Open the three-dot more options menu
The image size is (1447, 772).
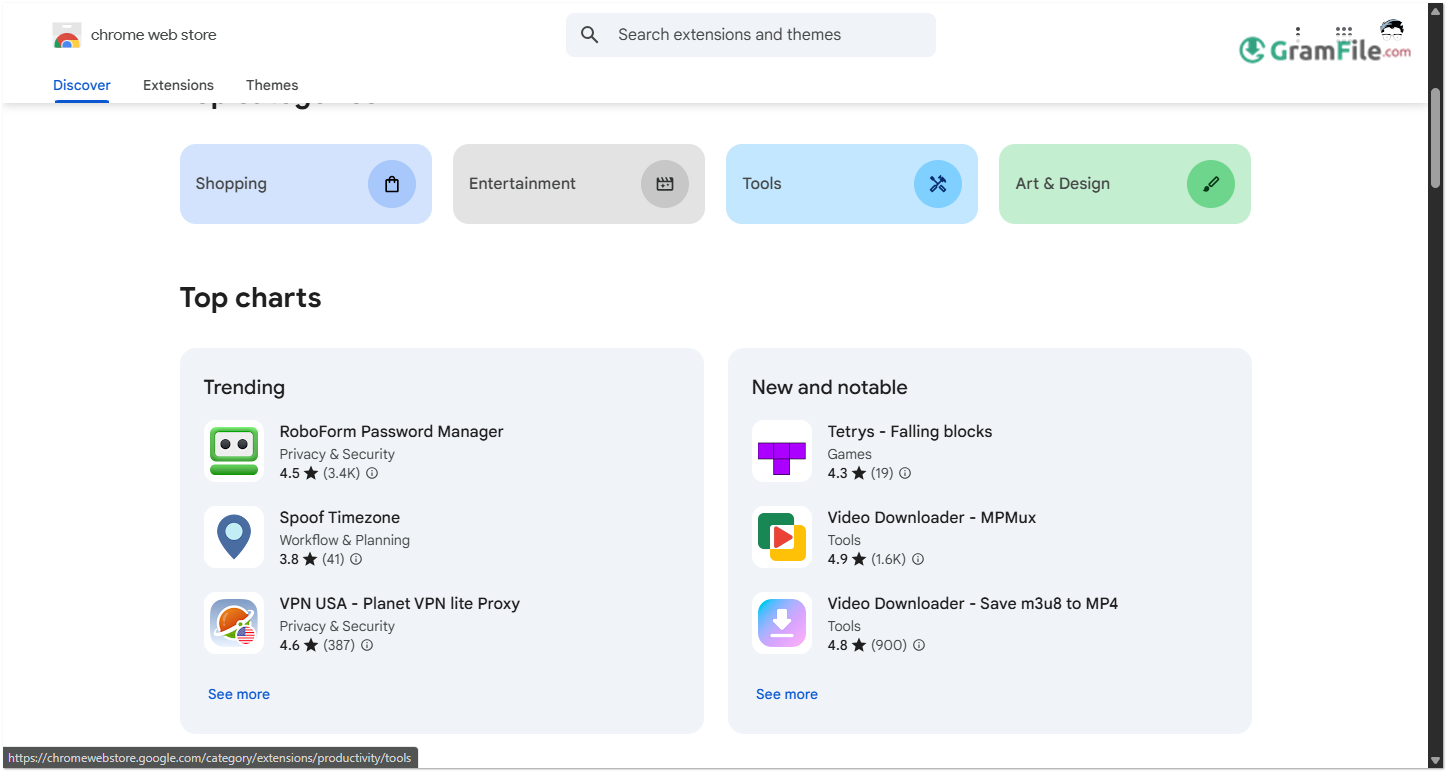pyautogui.click(x=1298, y=32)
